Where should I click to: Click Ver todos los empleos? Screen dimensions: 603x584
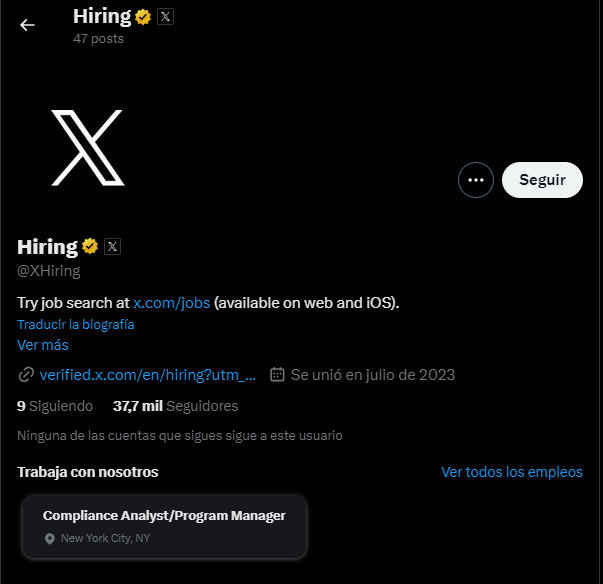click(511, 472)
